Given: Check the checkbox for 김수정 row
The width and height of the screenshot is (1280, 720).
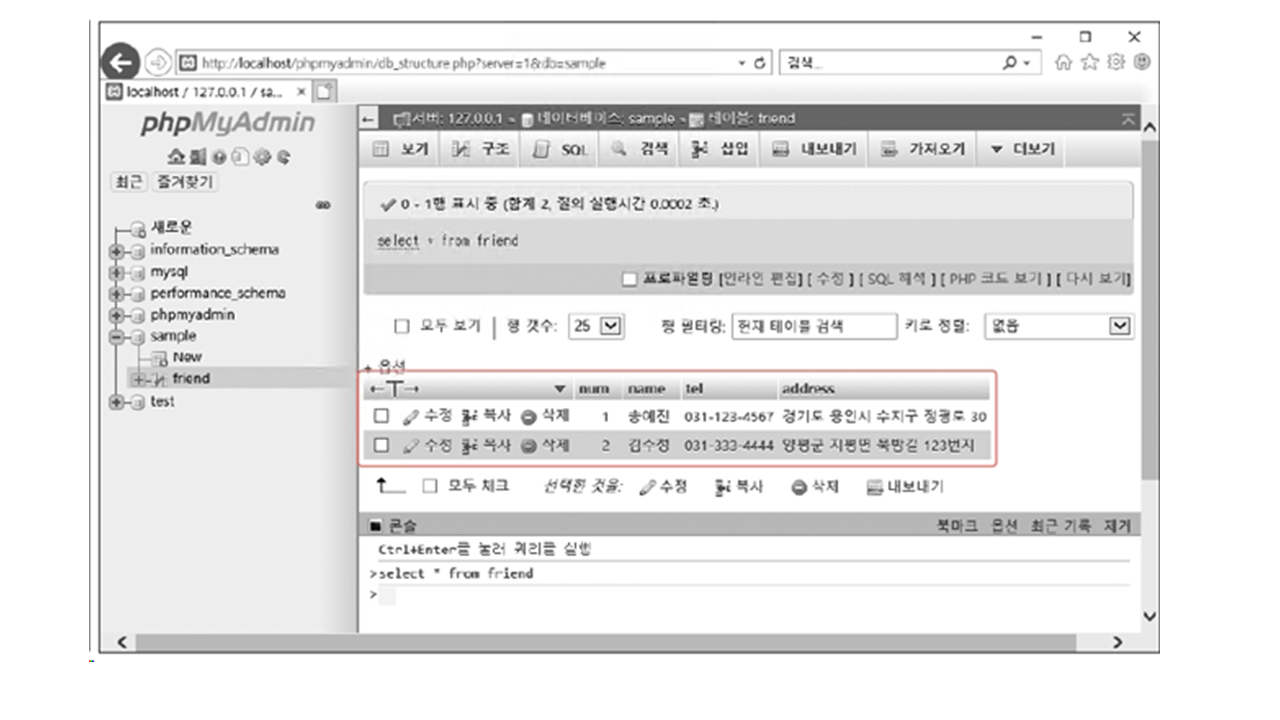Looking at the screenshot, I should pos(381,446).
